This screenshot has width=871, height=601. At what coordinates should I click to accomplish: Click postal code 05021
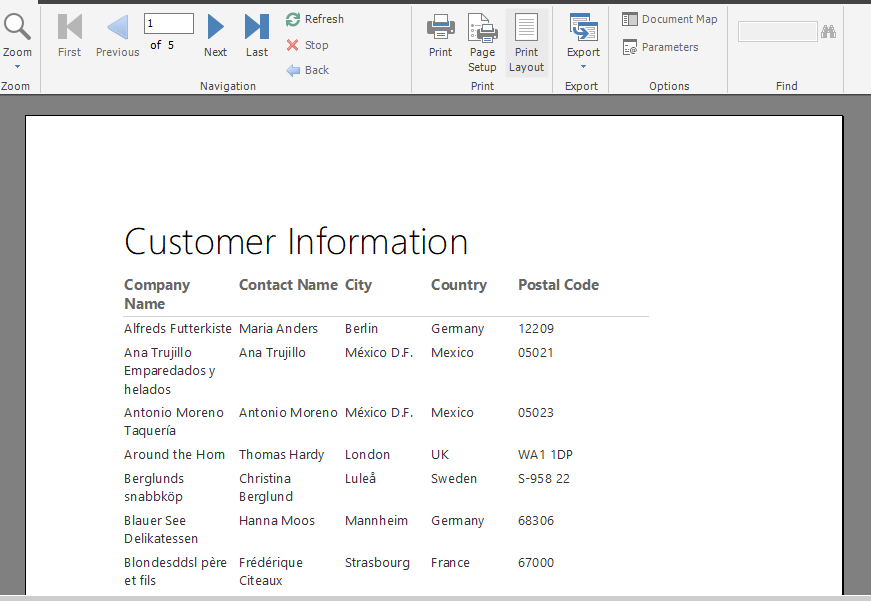click(x=535, y=352)
